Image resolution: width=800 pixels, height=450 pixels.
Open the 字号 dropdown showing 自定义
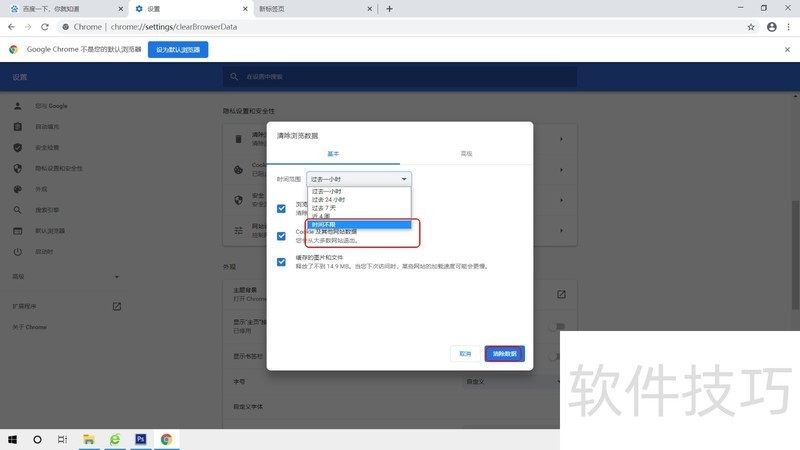click(x=511, y=381)
